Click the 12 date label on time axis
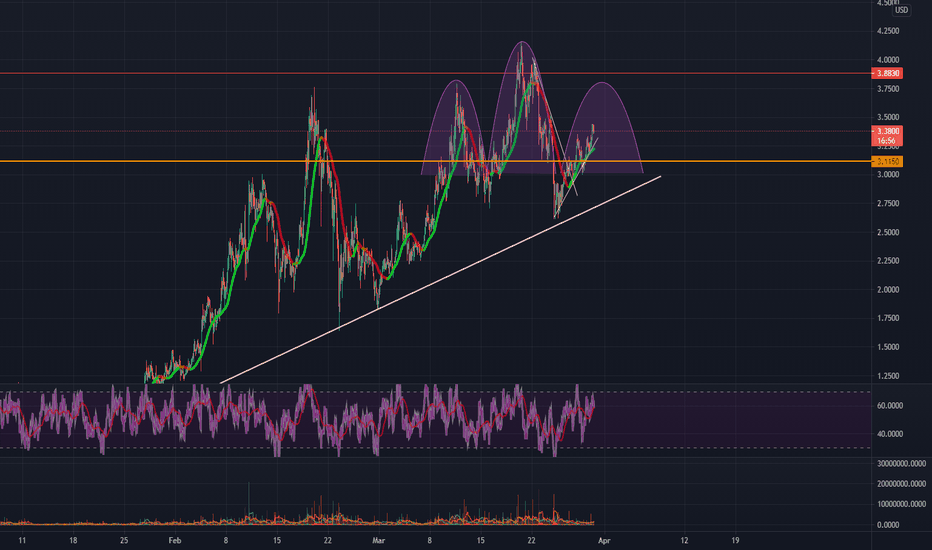The width and height of the screenshot is (932, 550). [x=685, y=541]
